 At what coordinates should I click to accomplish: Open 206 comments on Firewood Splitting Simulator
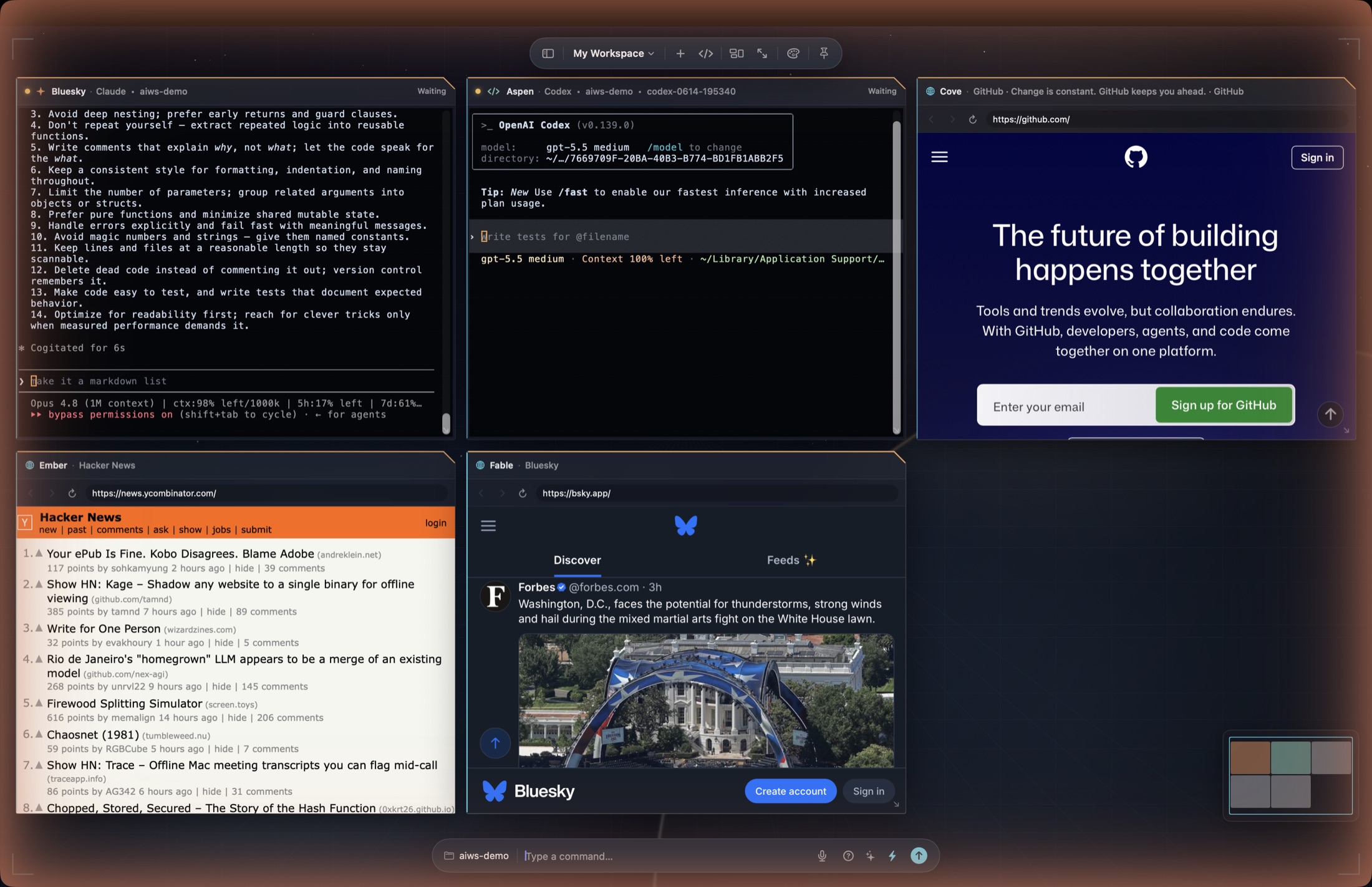(290, 717)
